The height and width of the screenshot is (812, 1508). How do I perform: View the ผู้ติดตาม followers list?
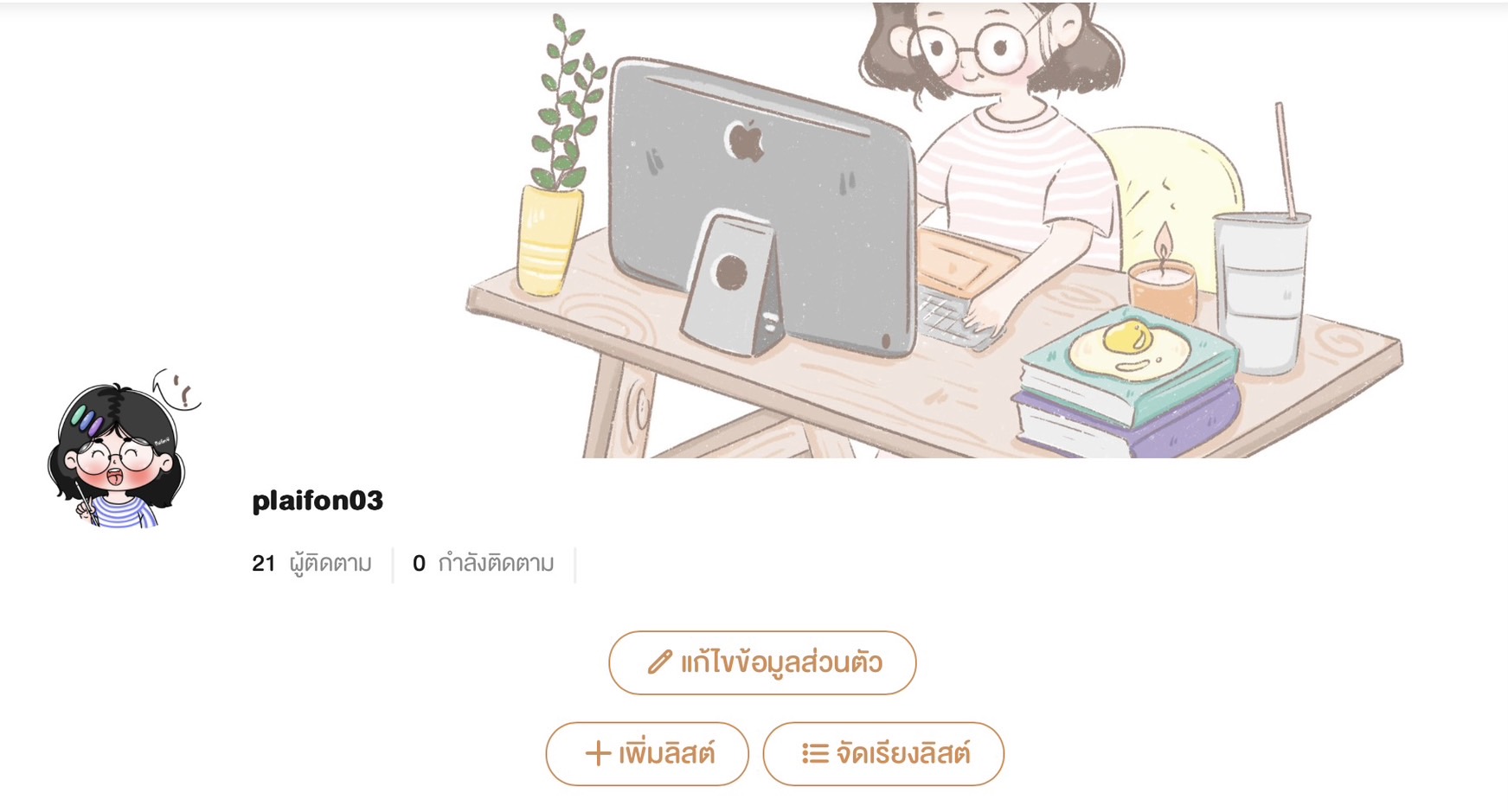point(330,564)
